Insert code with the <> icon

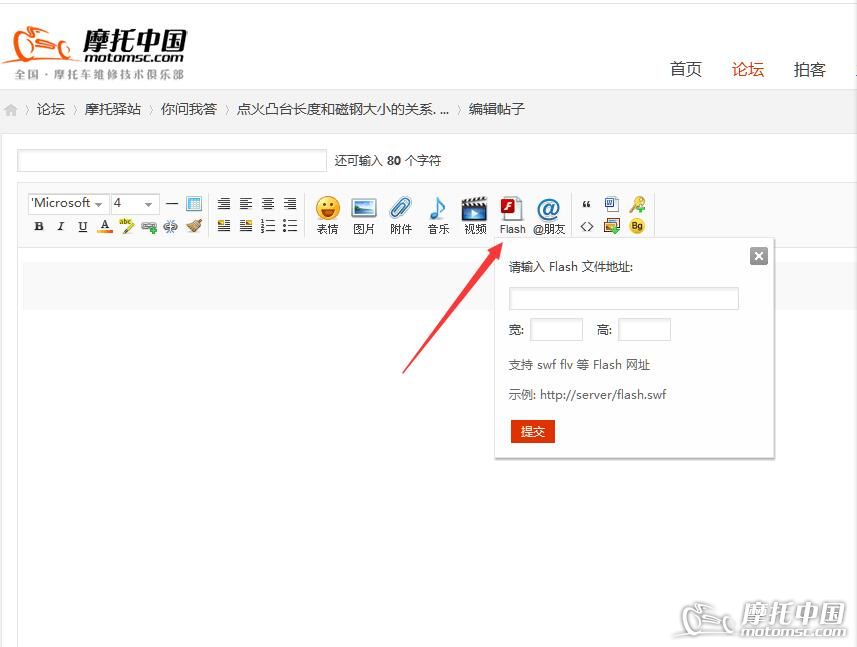click(587, 226)
